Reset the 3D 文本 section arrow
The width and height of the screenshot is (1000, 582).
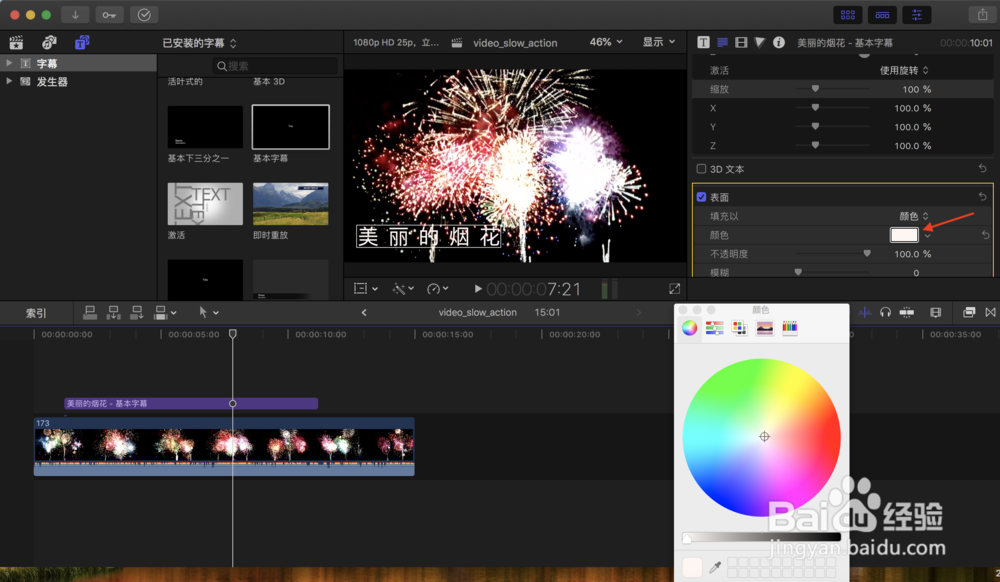(983, 168)
